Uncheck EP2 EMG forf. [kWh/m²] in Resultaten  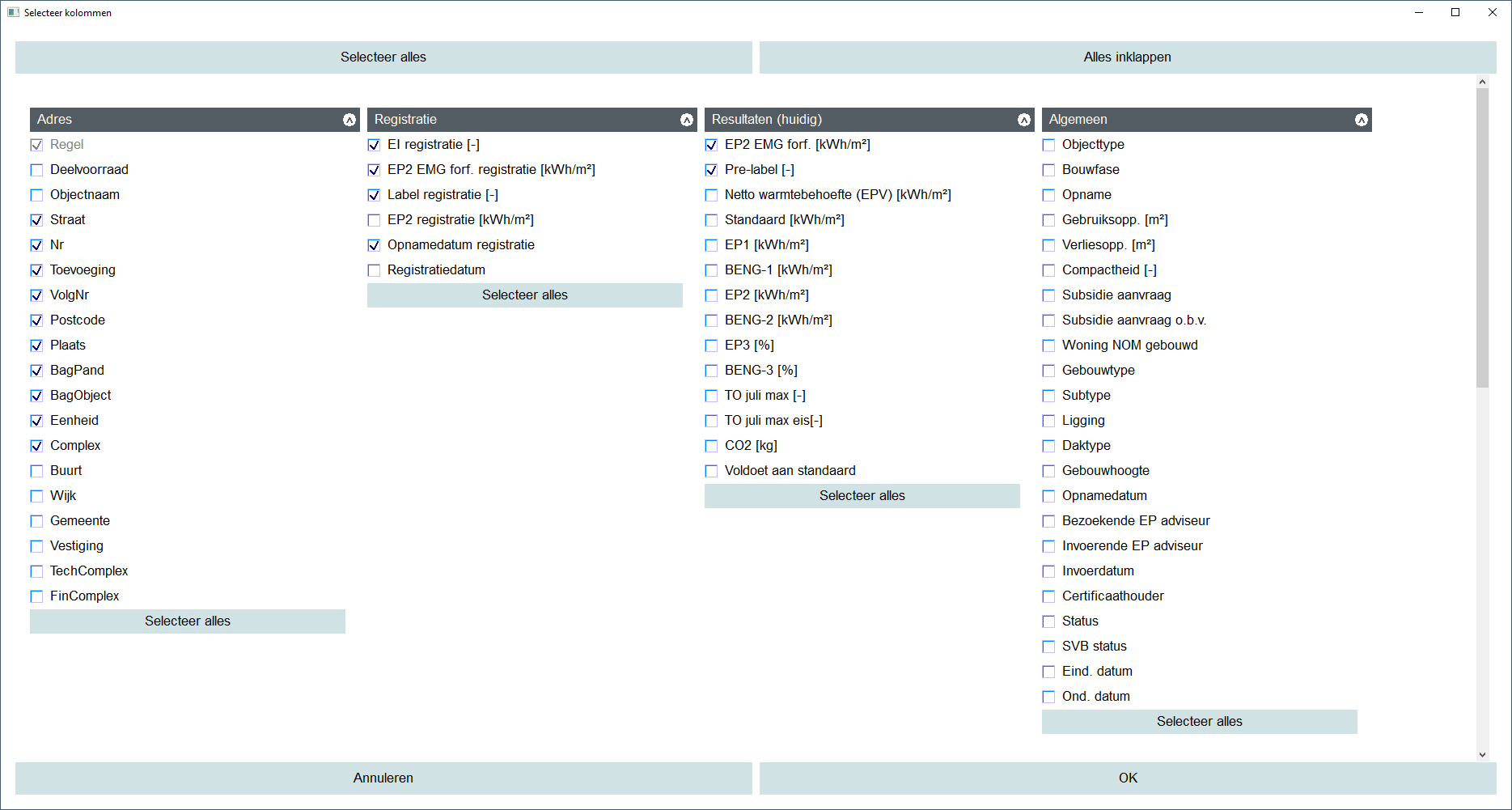pyautogui.click(x=711, y=145)
